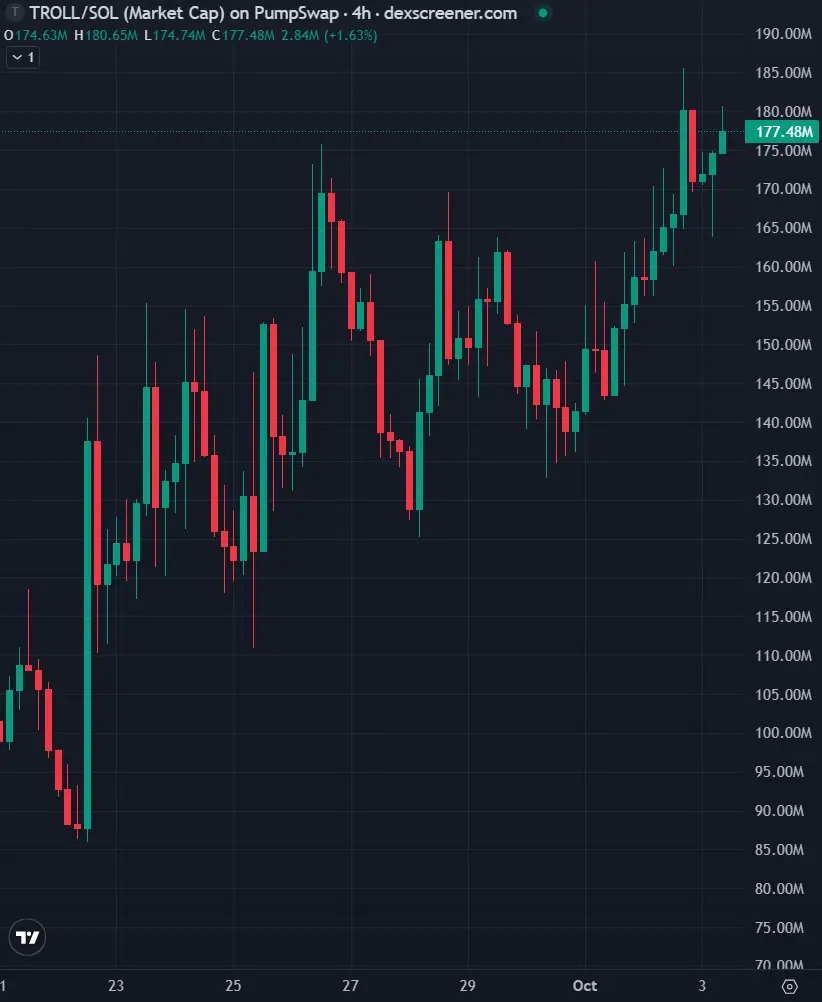Click the 85.00M price axis label
The height and width of the screenshot is (1002, 822).
[x=779, y=850]
